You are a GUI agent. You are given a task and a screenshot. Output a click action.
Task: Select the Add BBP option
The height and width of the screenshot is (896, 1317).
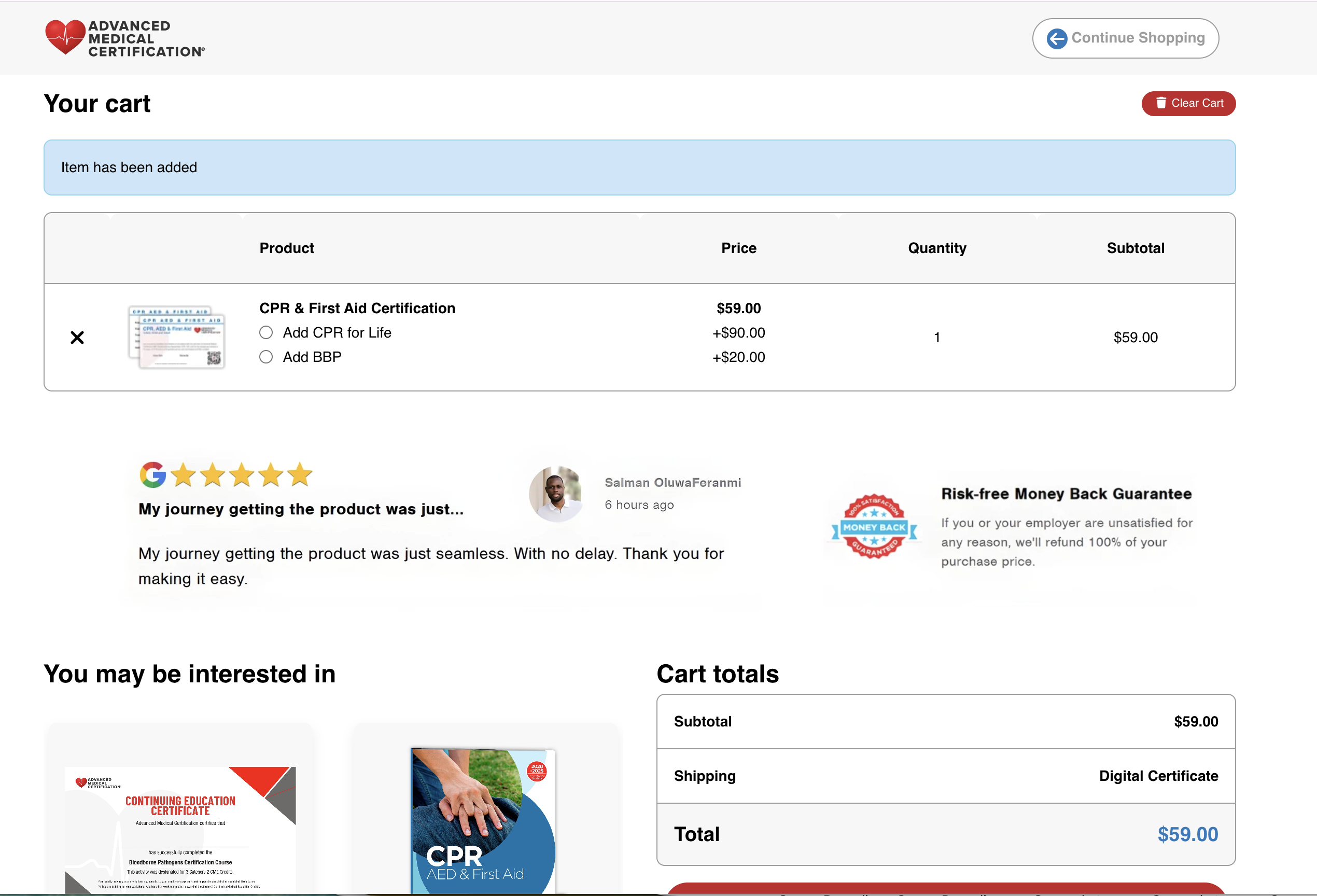point(266,357)
